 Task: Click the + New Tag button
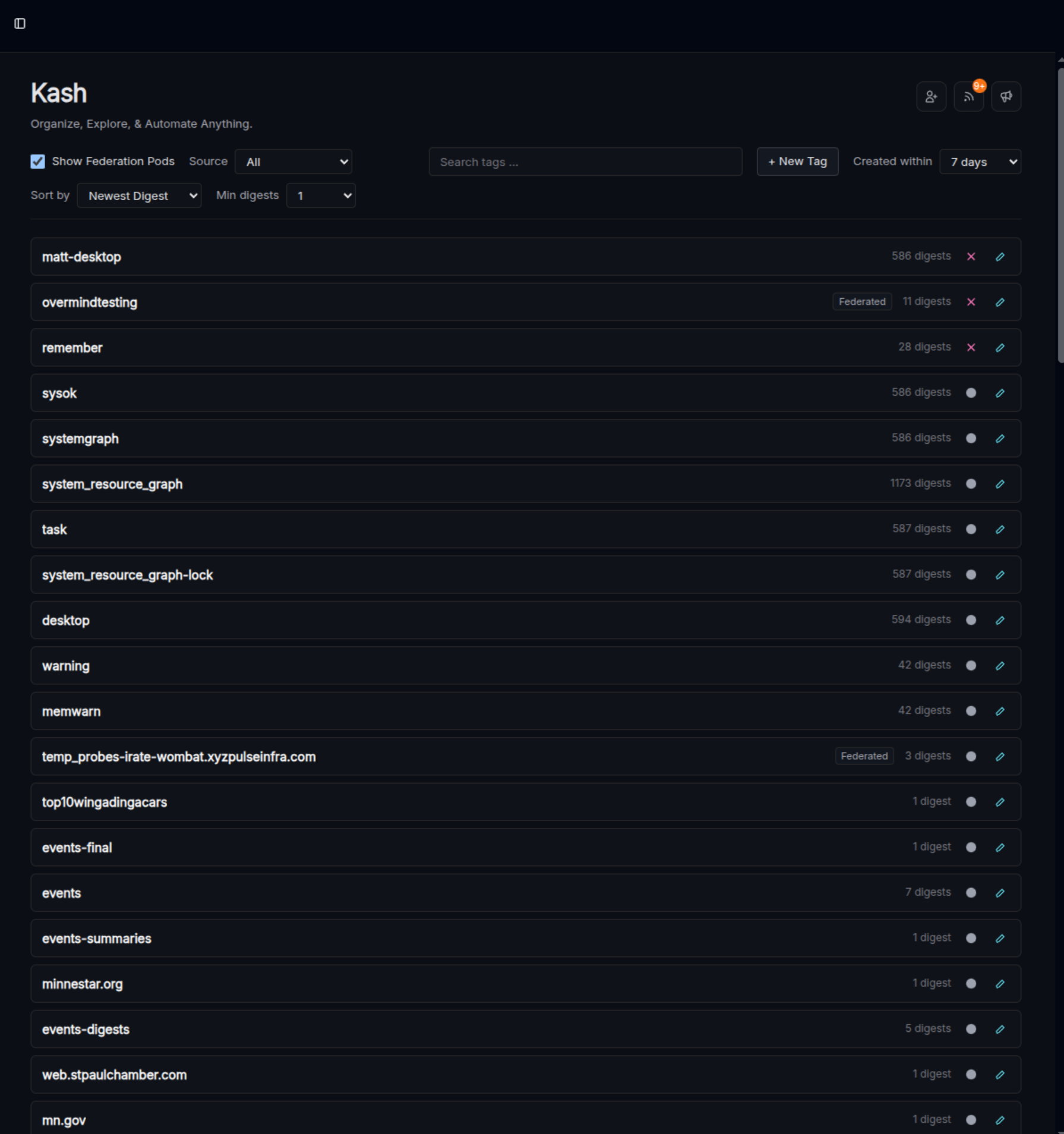point(797,162)
